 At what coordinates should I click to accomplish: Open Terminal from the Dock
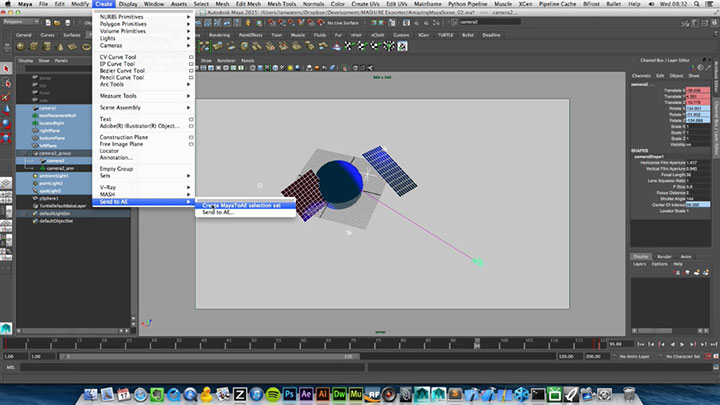[538, 394]
